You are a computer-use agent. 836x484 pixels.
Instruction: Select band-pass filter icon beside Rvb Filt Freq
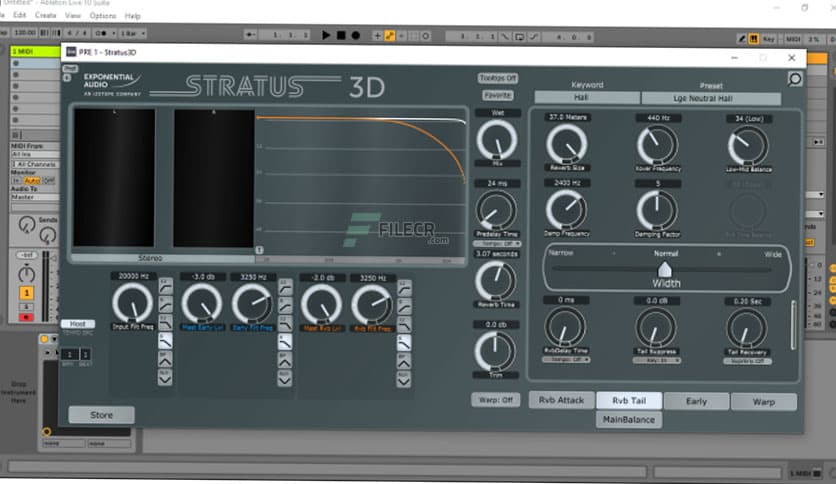404,361
